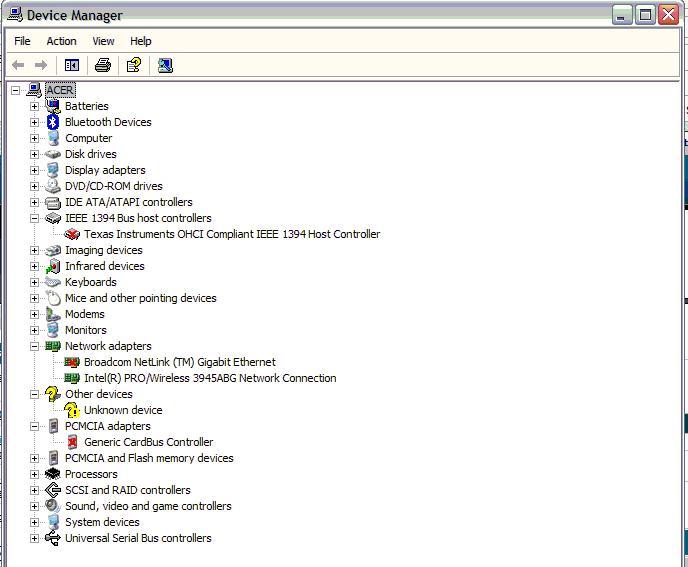Click the disabled Texas Instruments 1394 controller icon
Viewport: 688px width, 567px height.
tap(72, 234)
